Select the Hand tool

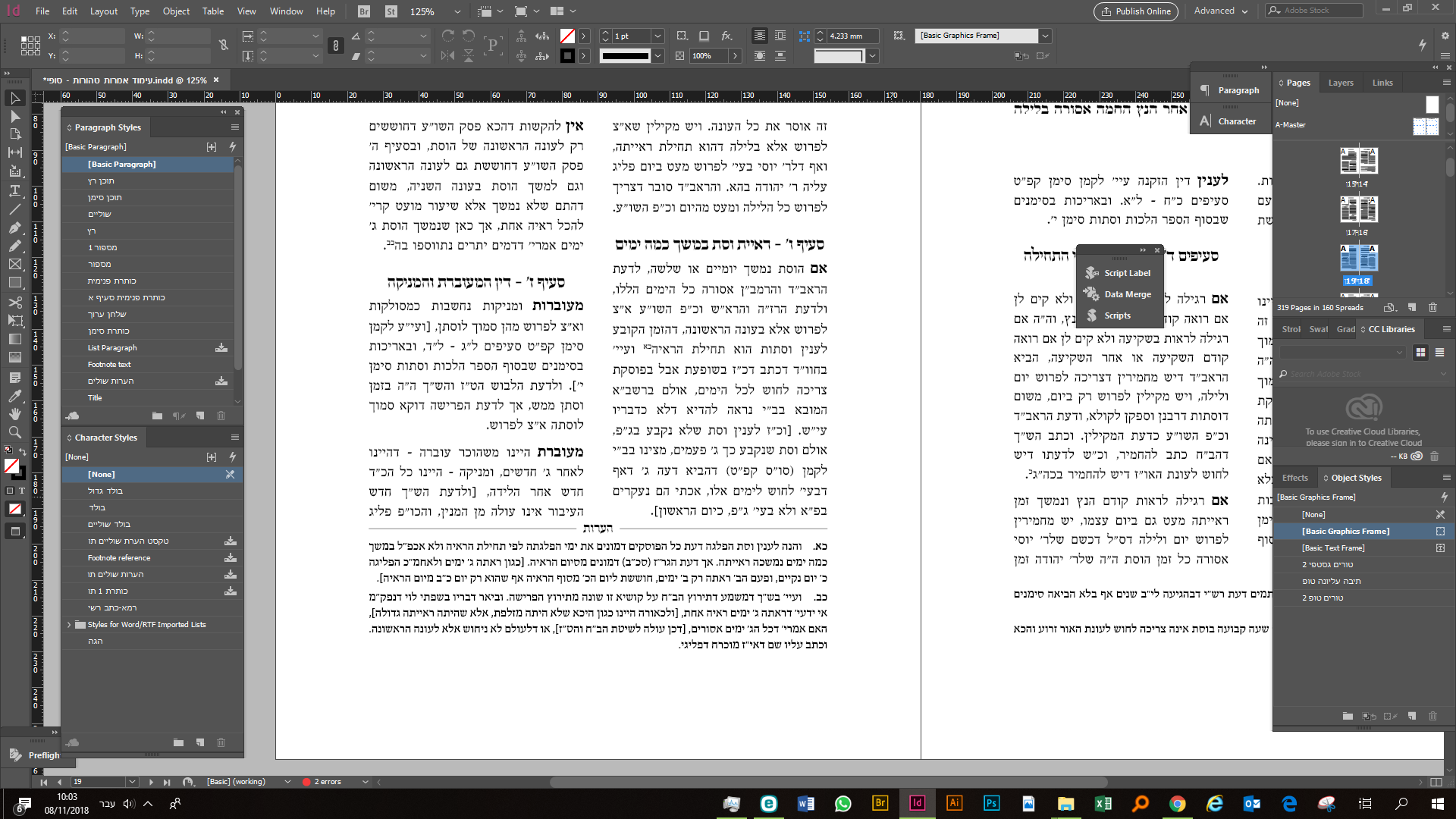[x=14, y=413]
